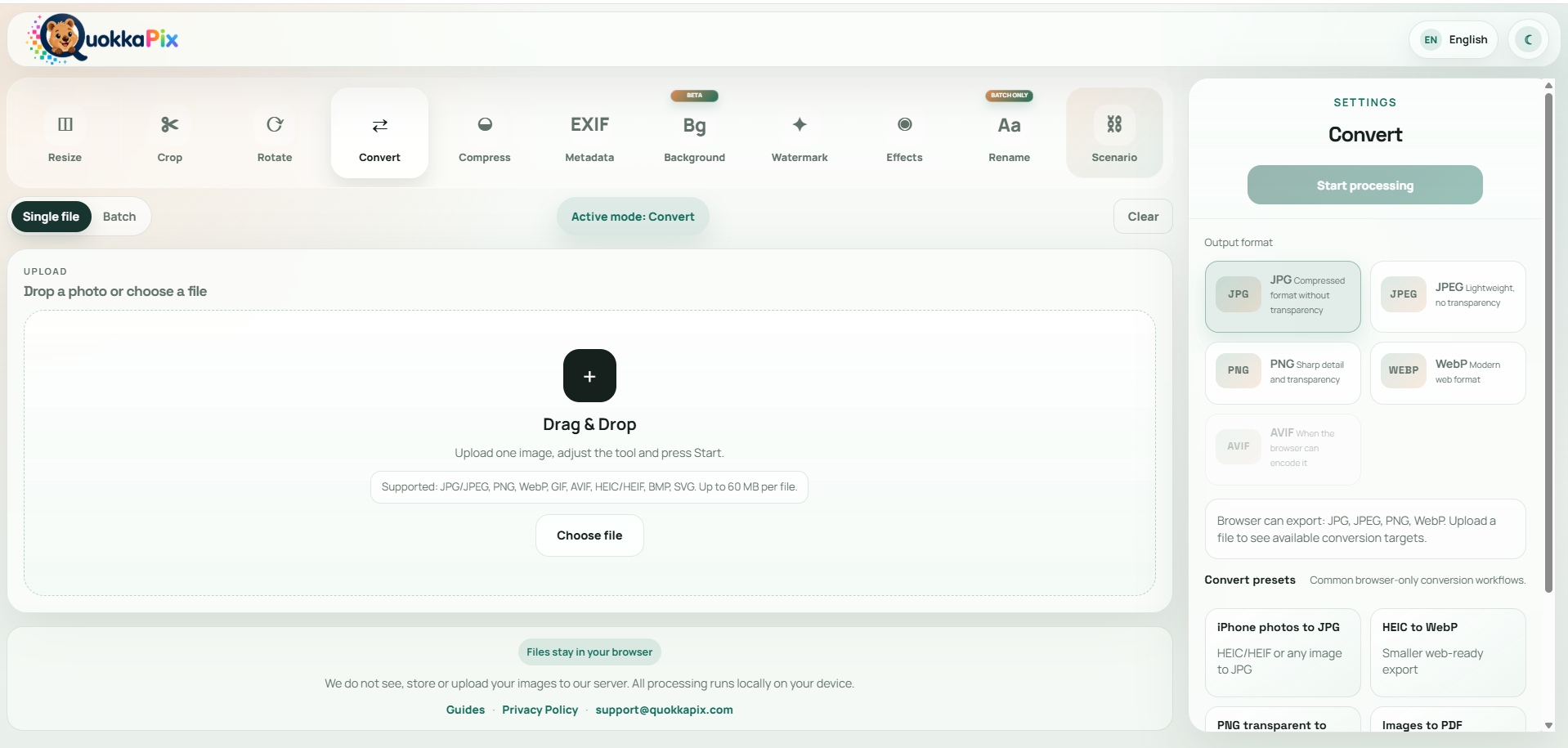This screenshot has width=1568, height=748.
Task: Switch to Single file mode
Action: [51, 217]
